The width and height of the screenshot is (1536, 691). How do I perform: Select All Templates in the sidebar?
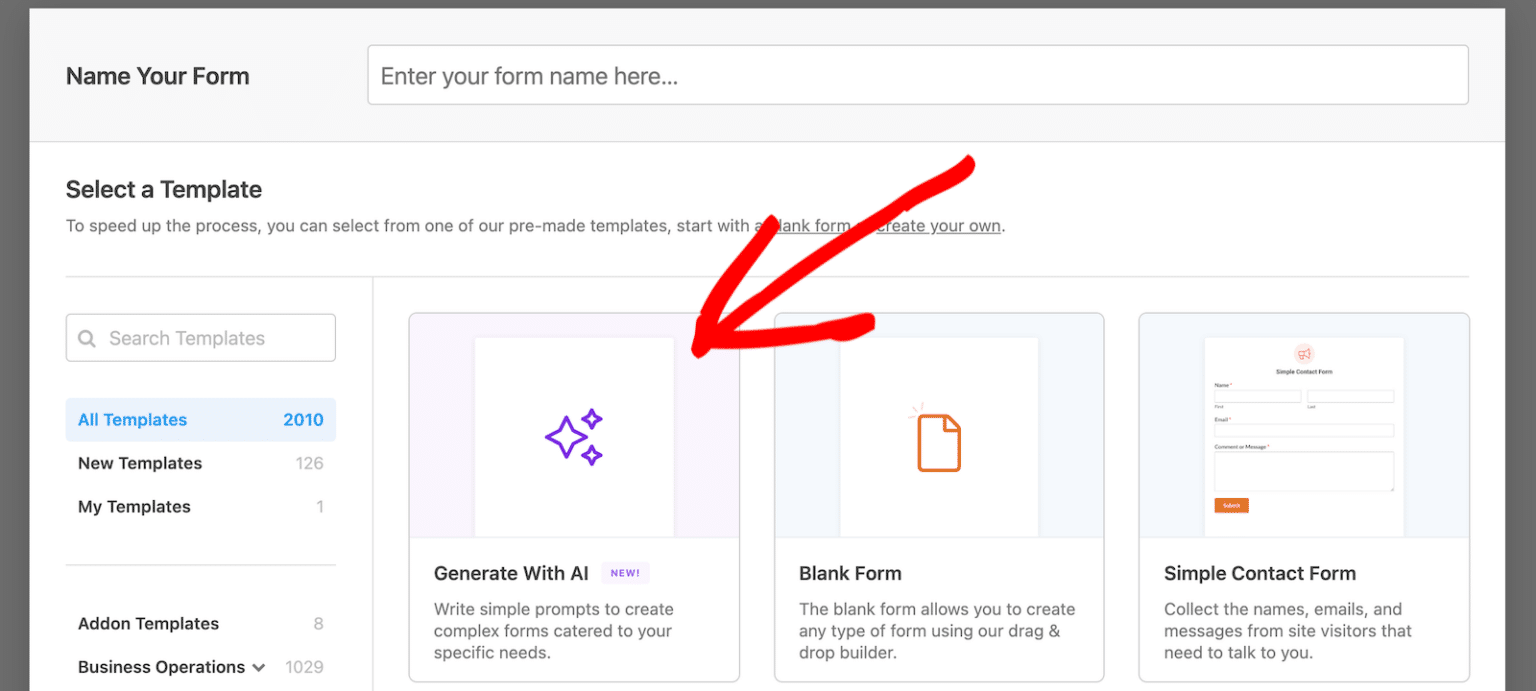click(x=132, y=419)
